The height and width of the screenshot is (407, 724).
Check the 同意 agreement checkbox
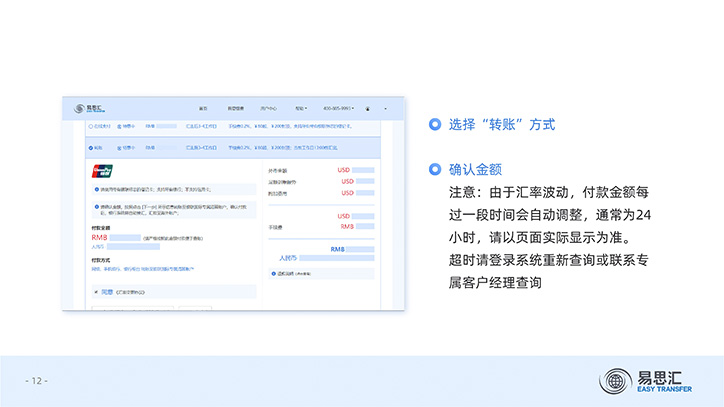tap(96, 292)
